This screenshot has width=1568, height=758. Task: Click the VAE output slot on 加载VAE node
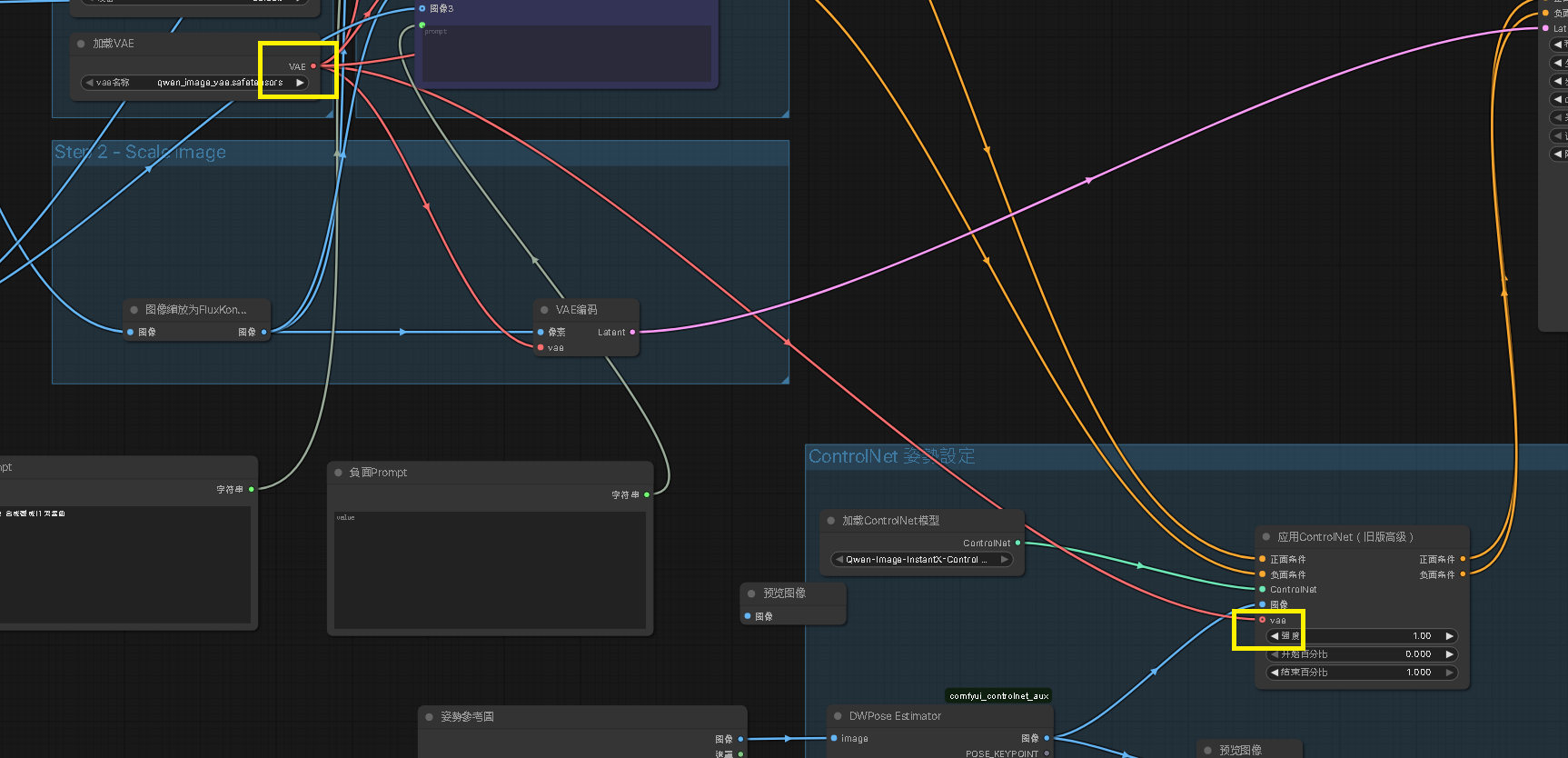[x=313, y=66]
